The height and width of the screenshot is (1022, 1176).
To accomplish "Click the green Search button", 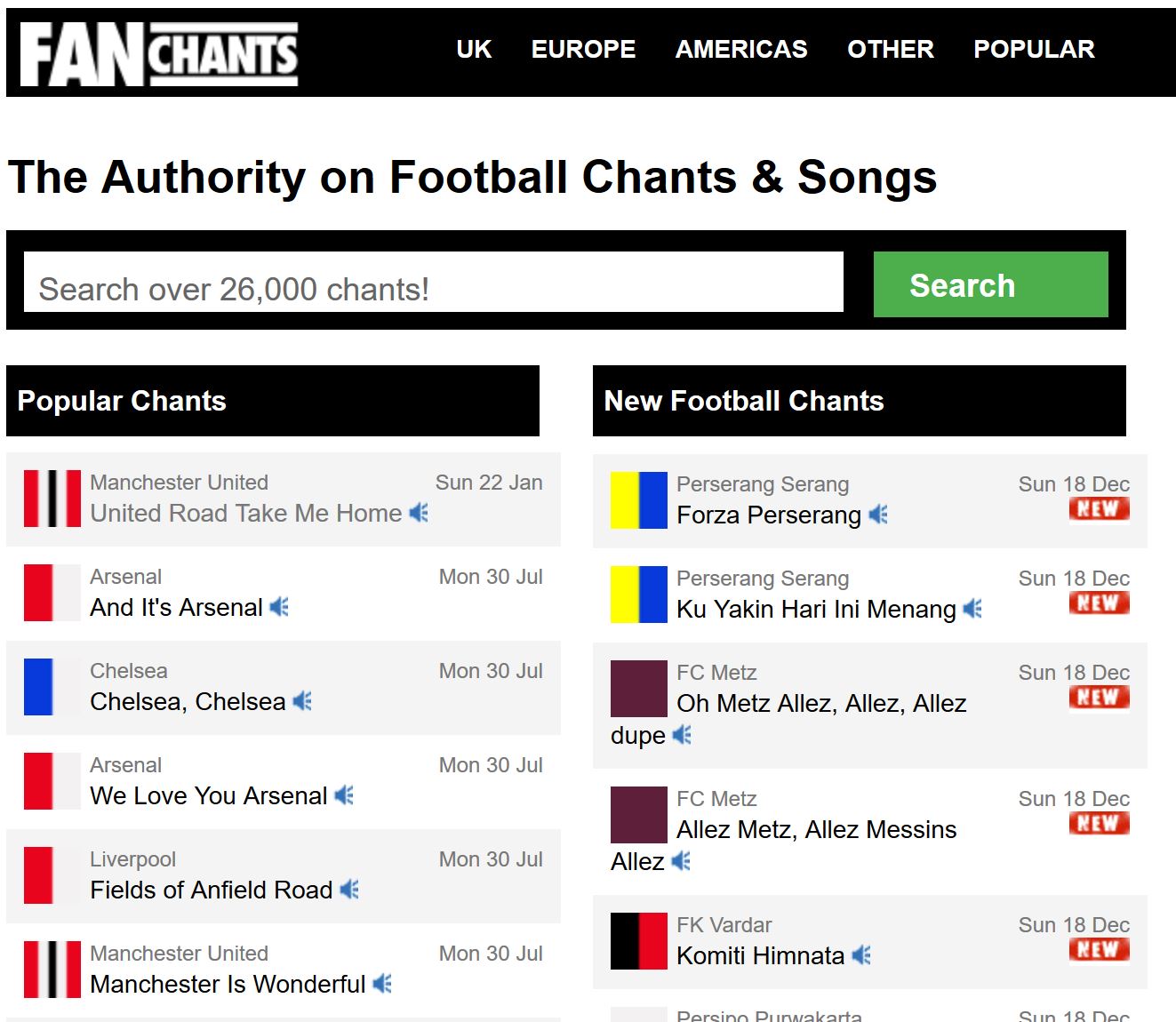I will point(991,284).
